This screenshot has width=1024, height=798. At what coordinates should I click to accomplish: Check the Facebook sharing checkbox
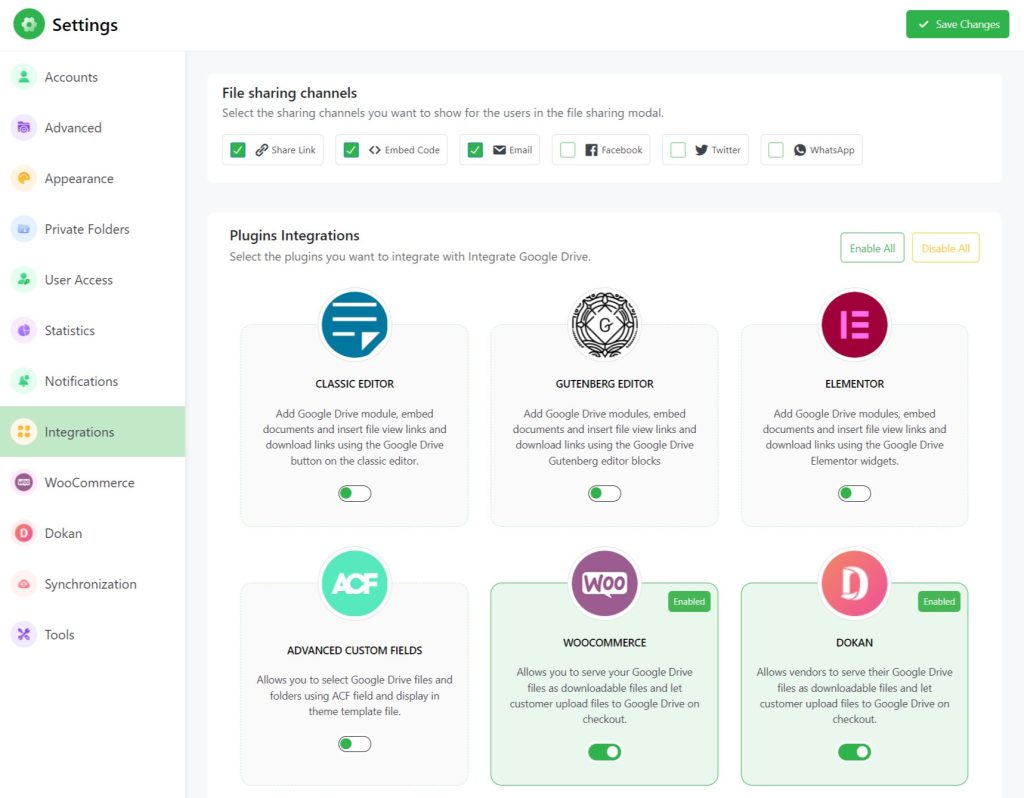[x=568, y=150]
